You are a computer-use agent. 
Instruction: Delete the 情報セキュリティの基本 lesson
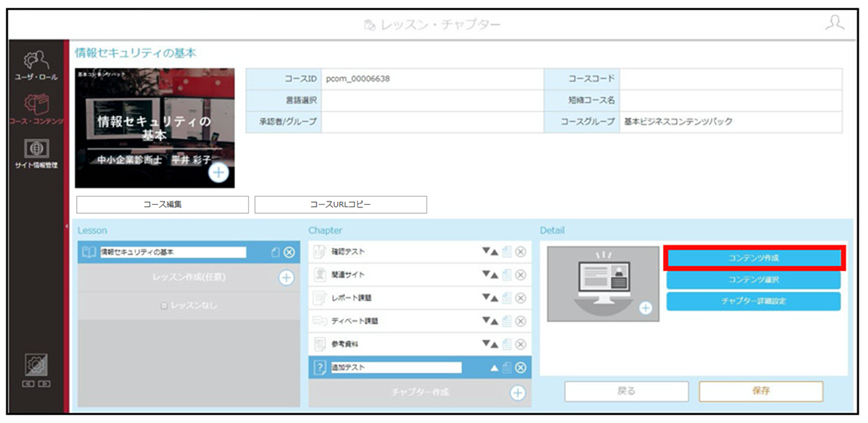click(x=289, y=252)
